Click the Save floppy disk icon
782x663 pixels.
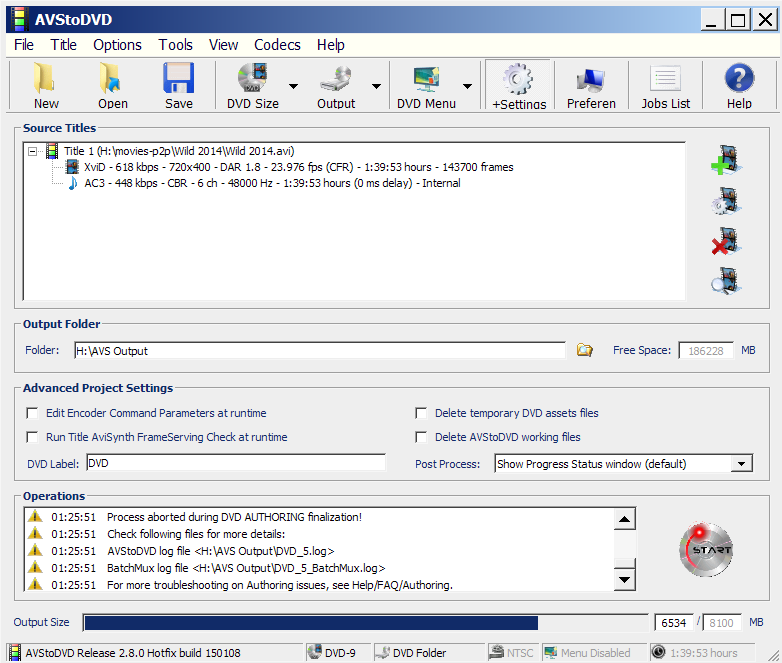[x=179, y=78]
